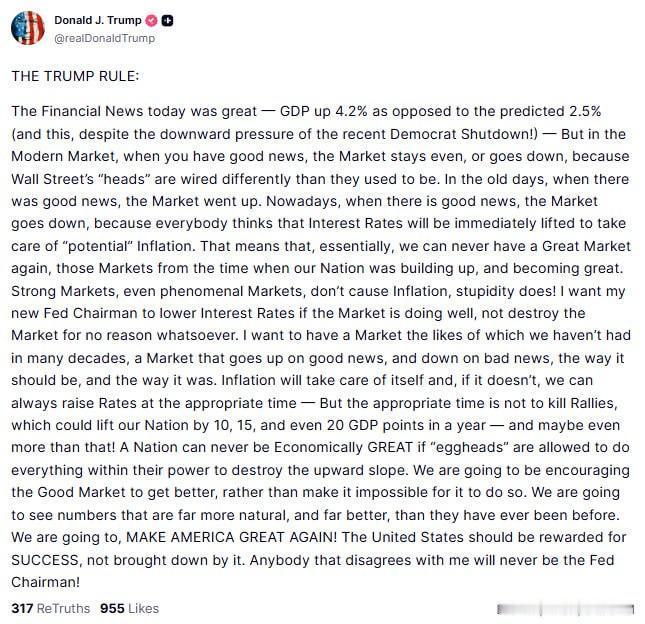This screenshot has width=645, height=624.
Task: View the 317 ReTruths list
Action: coord(51,608)
